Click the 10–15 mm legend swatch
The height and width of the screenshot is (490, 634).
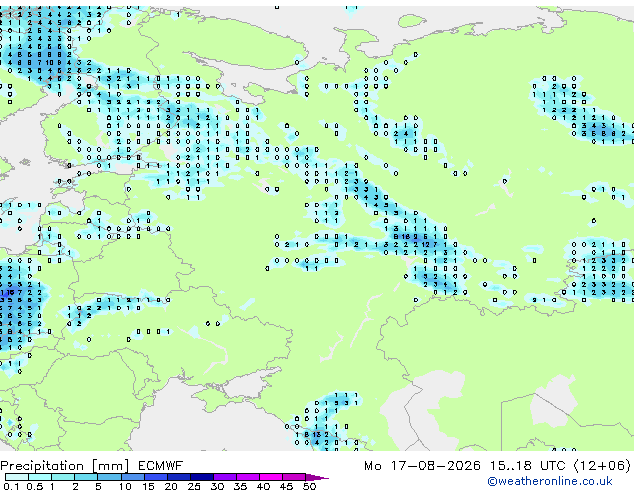coord(132,477)
